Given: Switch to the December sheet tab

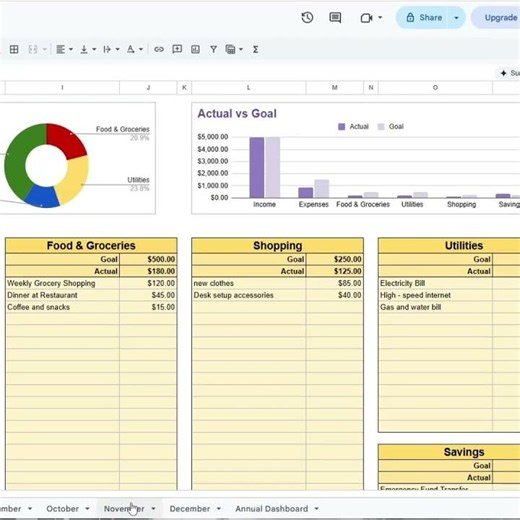Looking at the screenshot, I should click(x=190, y=509).
